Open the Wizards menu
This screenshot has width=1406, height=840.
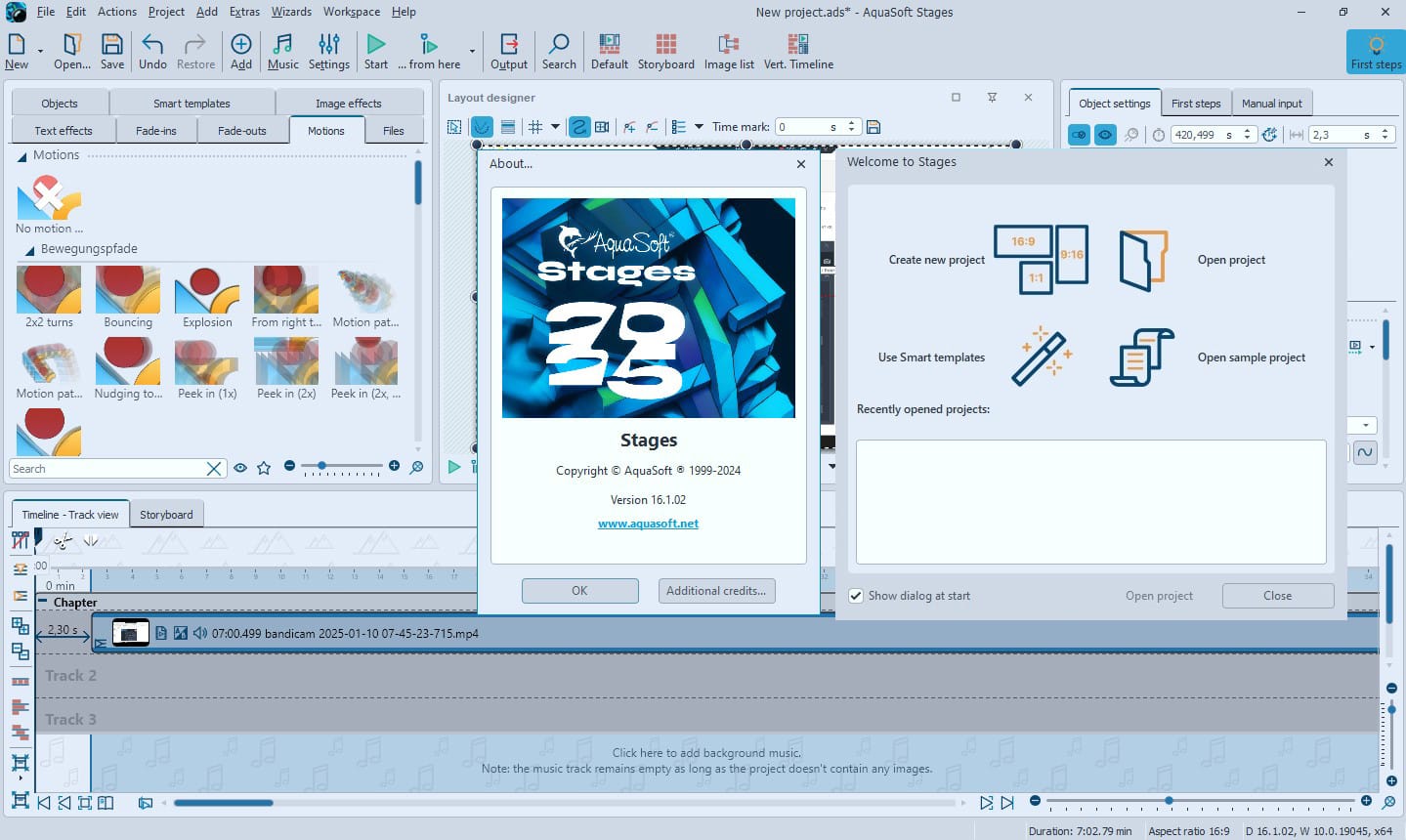click(290, 12)
